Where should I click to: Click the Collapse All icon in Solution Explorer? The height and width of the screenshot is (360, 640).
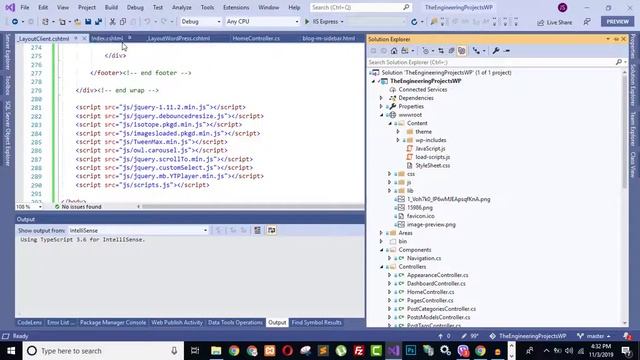(x=451, y=51)
